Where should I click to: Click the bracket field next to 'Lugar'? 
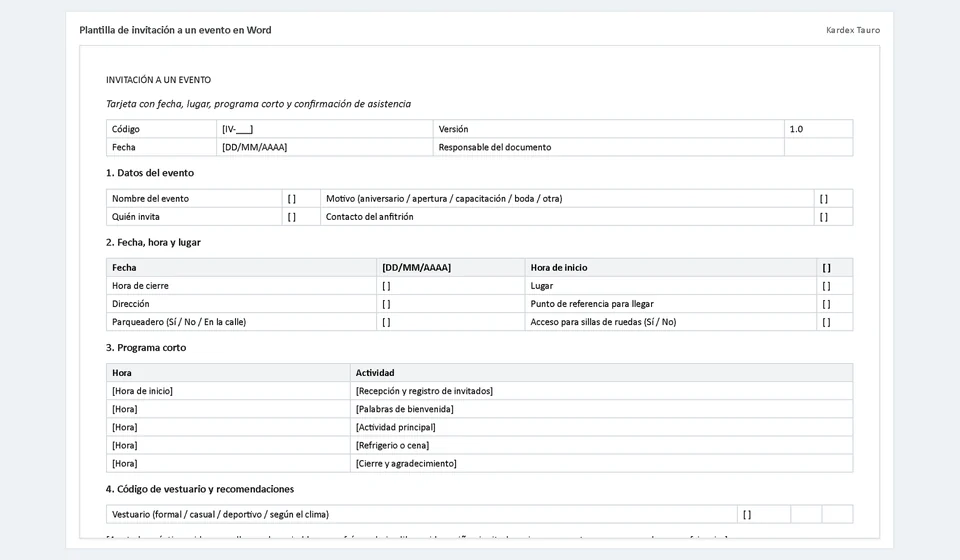coord(834,286)
